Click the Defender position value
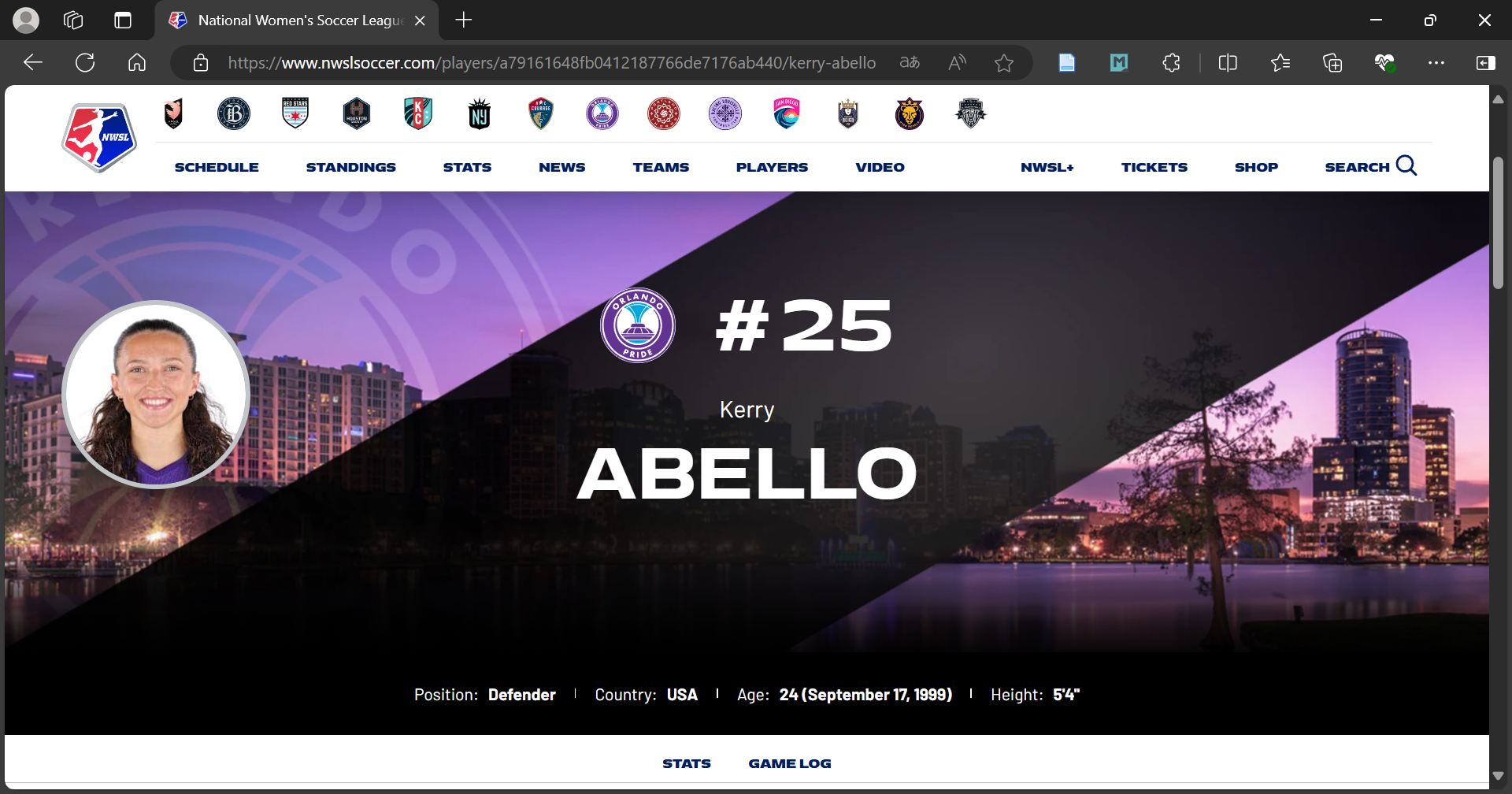 [521, 695]
